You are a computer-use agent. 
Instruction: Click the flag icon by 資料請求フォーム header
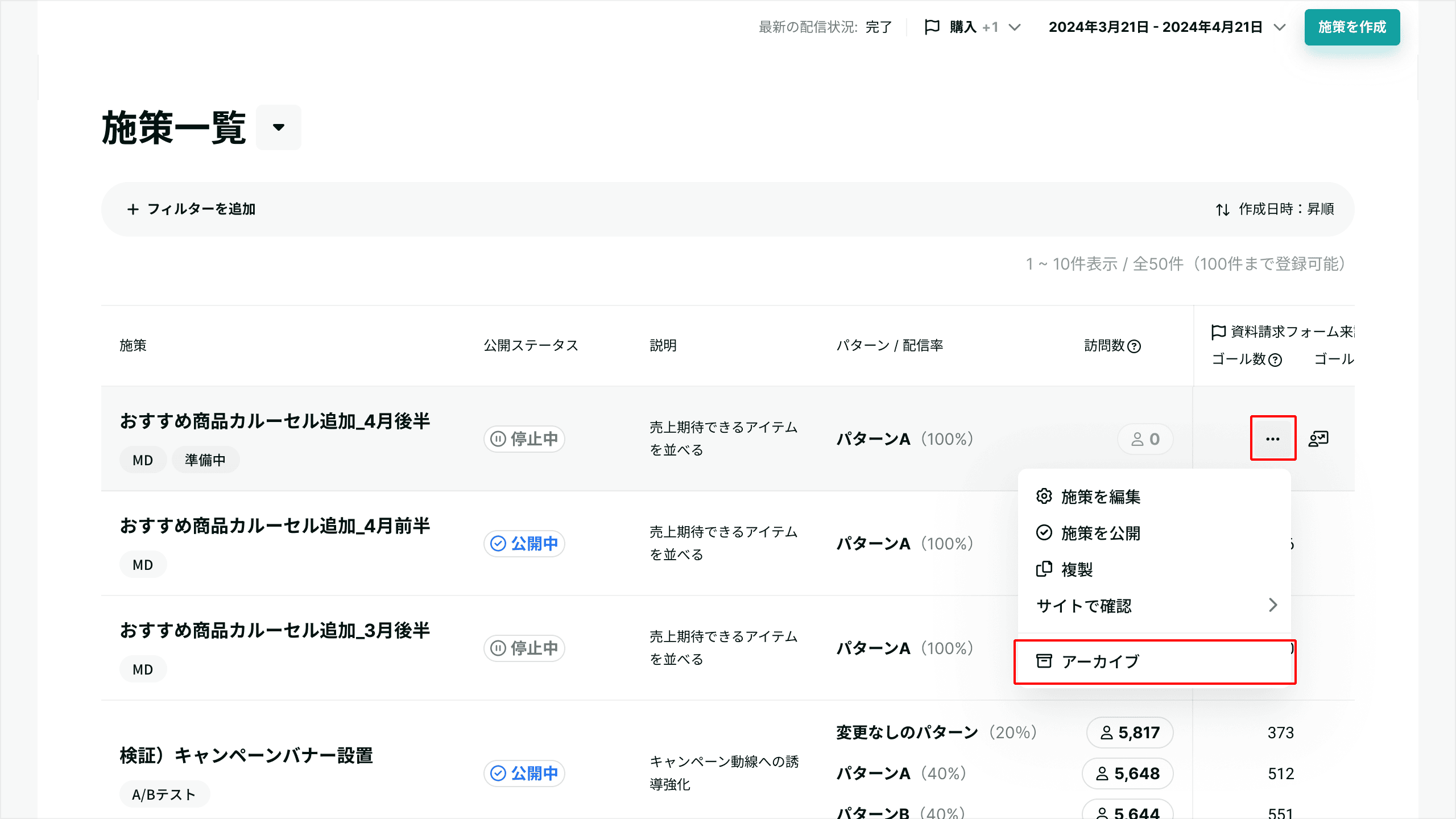pos(1218,332)
